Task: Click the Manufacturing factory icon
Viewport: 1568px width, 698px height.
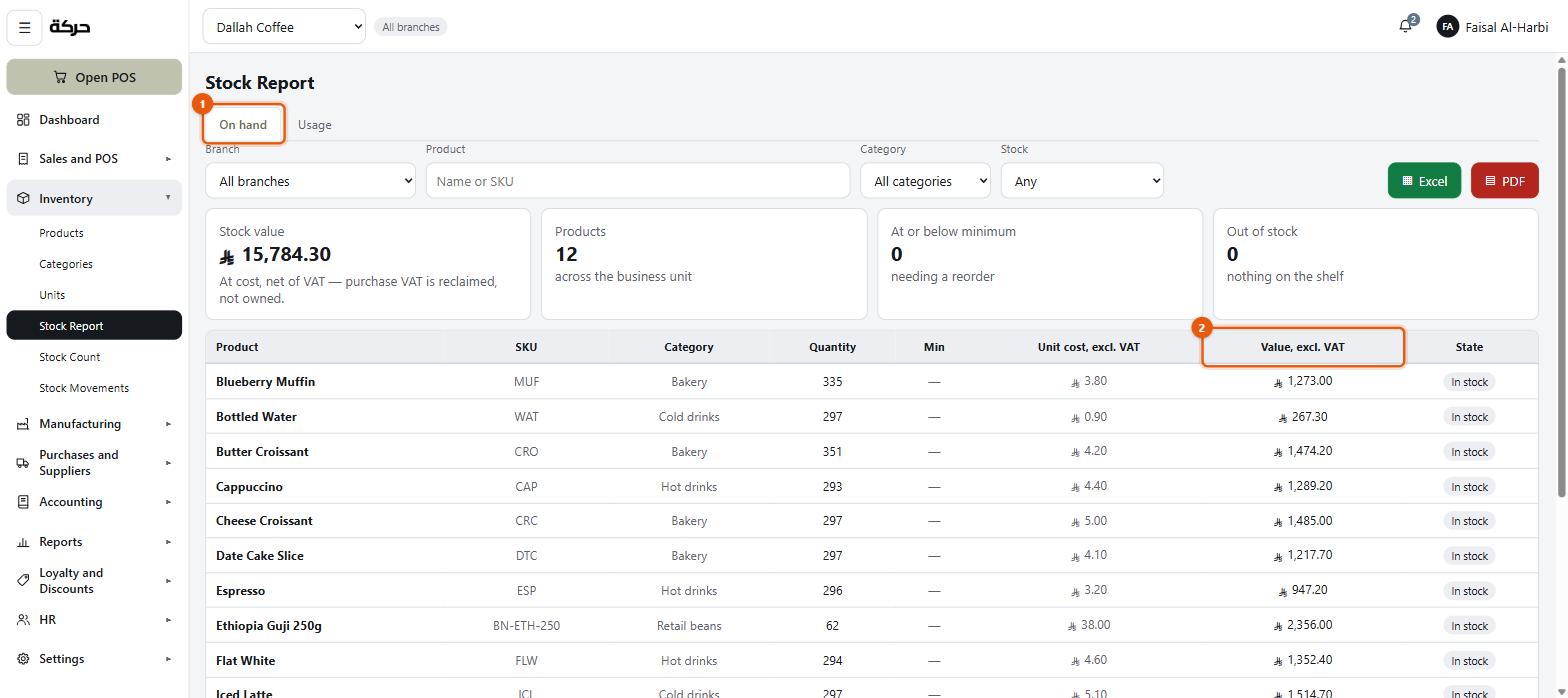Action: pos(23,424)
